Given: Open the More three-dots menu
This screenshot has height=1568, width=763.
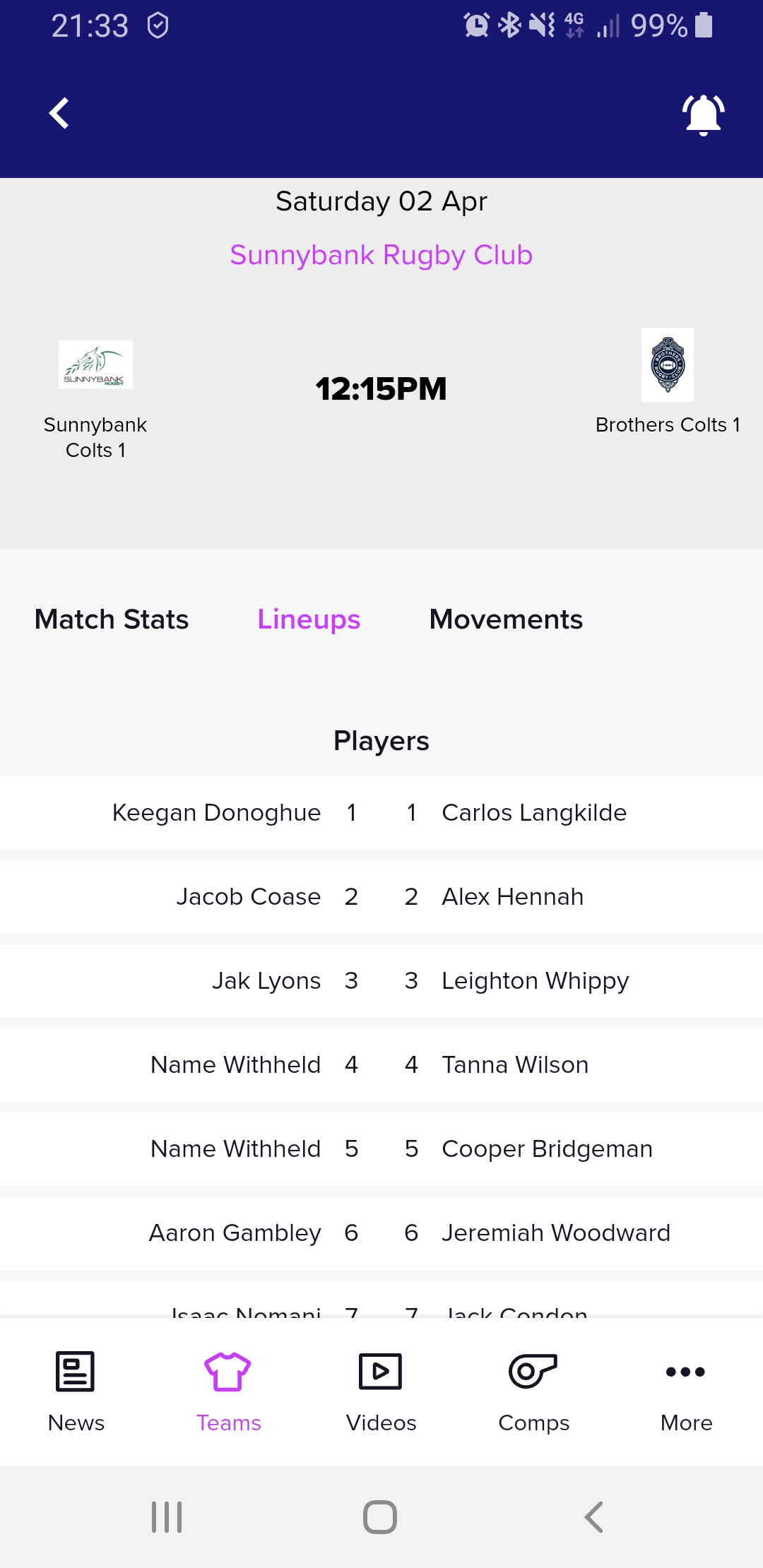Looking at the screenshot, I should point(685,1372).
